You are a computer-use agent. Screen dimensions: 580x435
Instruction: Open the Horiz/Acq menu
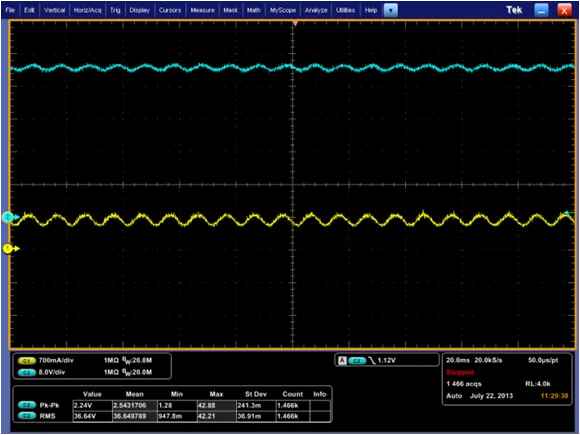87,10
